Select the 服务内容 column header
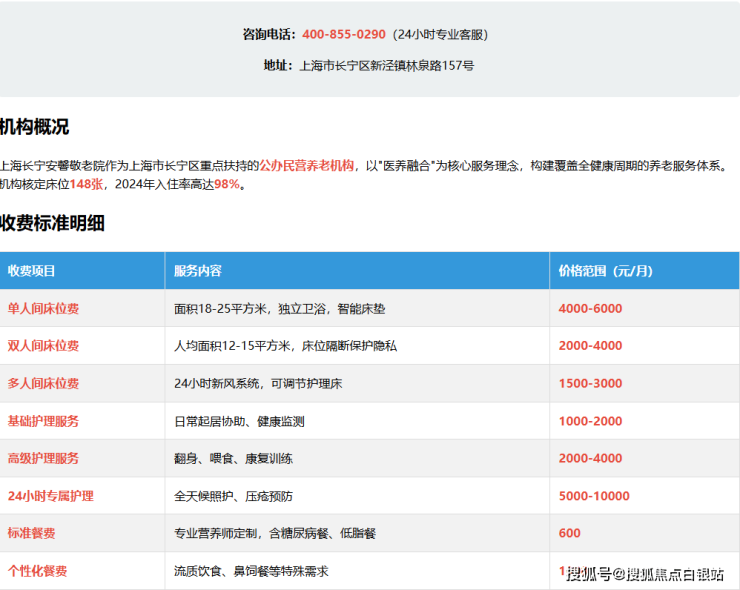The width and height of the screenshot is (740, 590). [198, 271]
